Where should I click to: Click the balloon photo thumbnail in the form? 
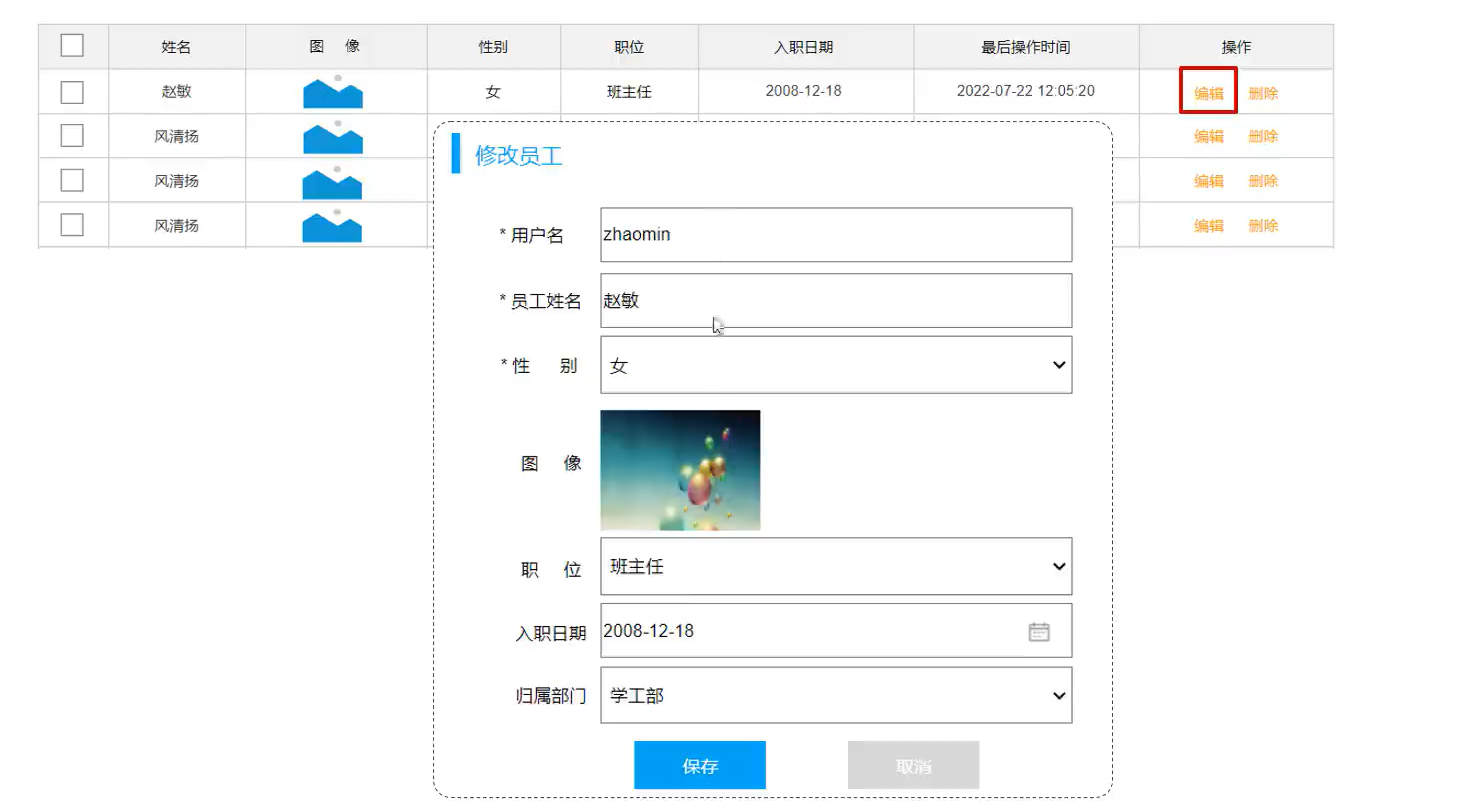tap(680, 470)
